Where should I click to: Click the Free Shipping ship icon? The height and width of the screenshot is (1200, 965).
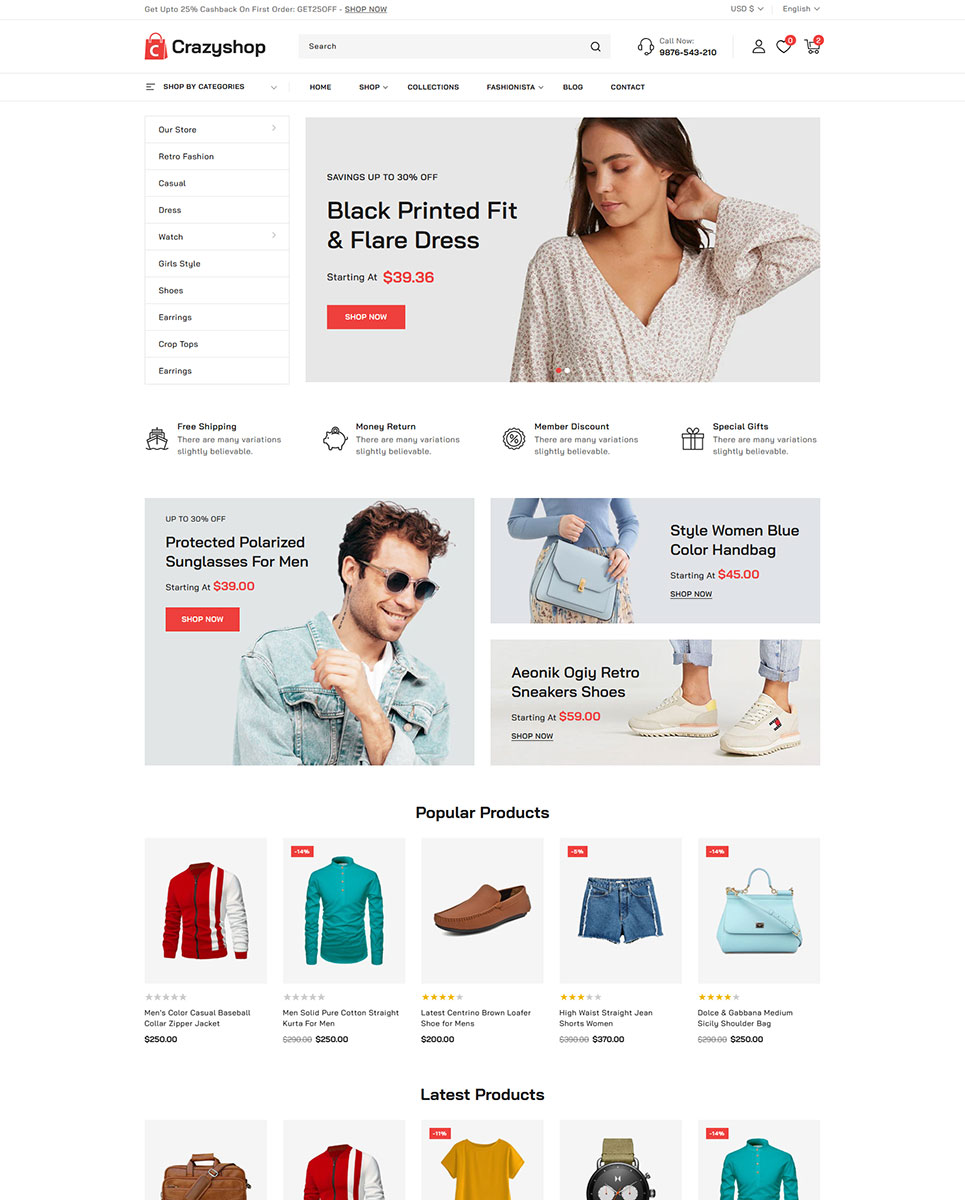[x=157, y=439]
